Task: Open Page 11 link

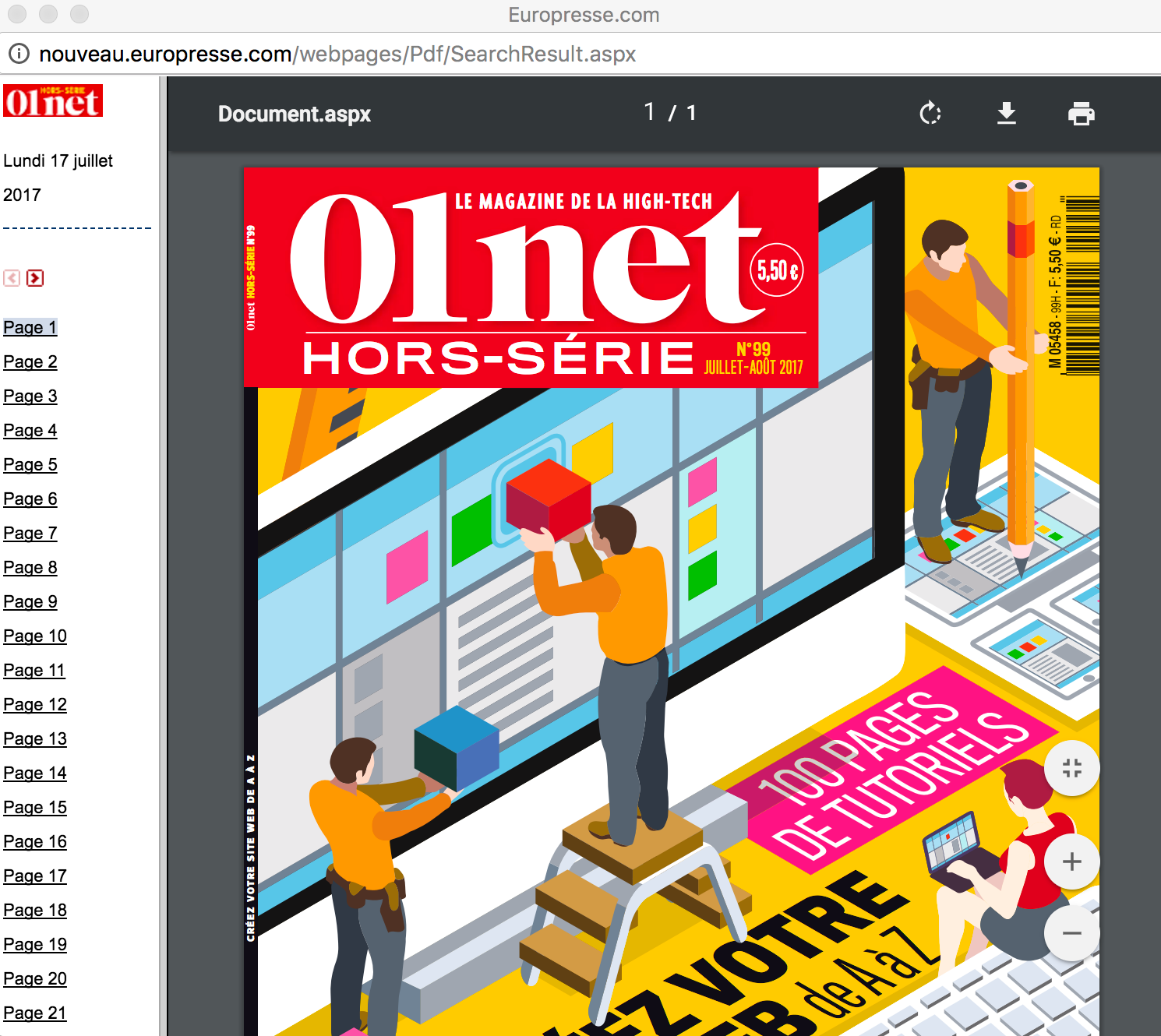Action: [x=34, y=670]
